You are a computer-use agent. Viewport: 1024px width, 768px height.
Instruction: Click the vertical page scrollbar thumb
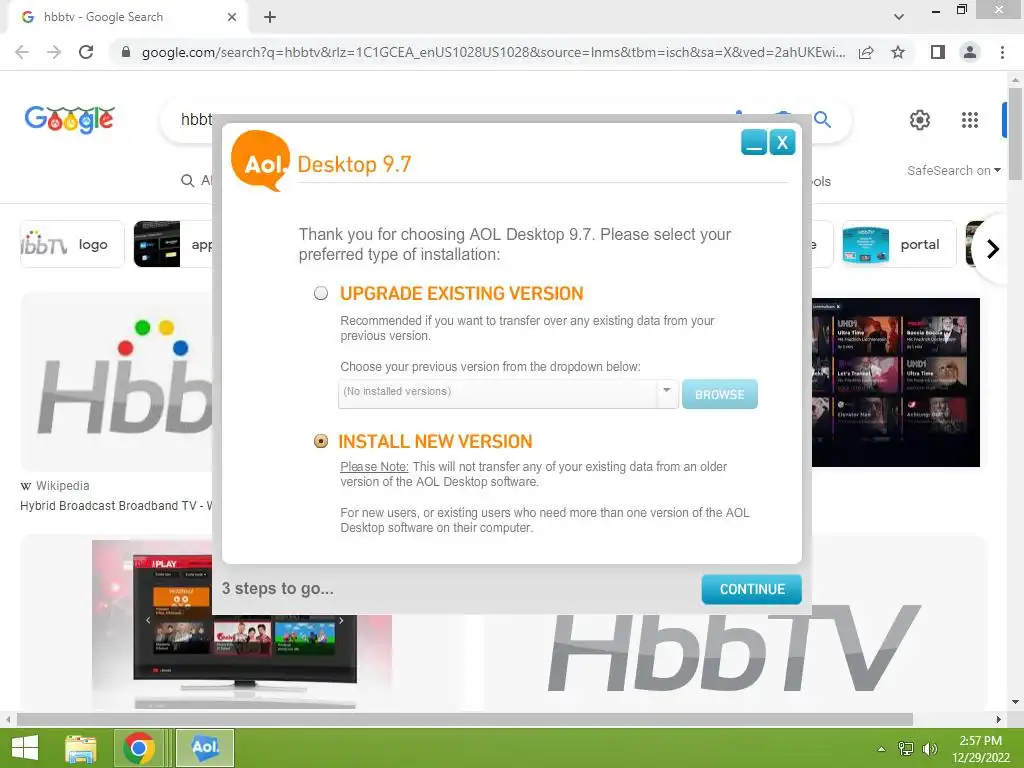(1015, 134)
